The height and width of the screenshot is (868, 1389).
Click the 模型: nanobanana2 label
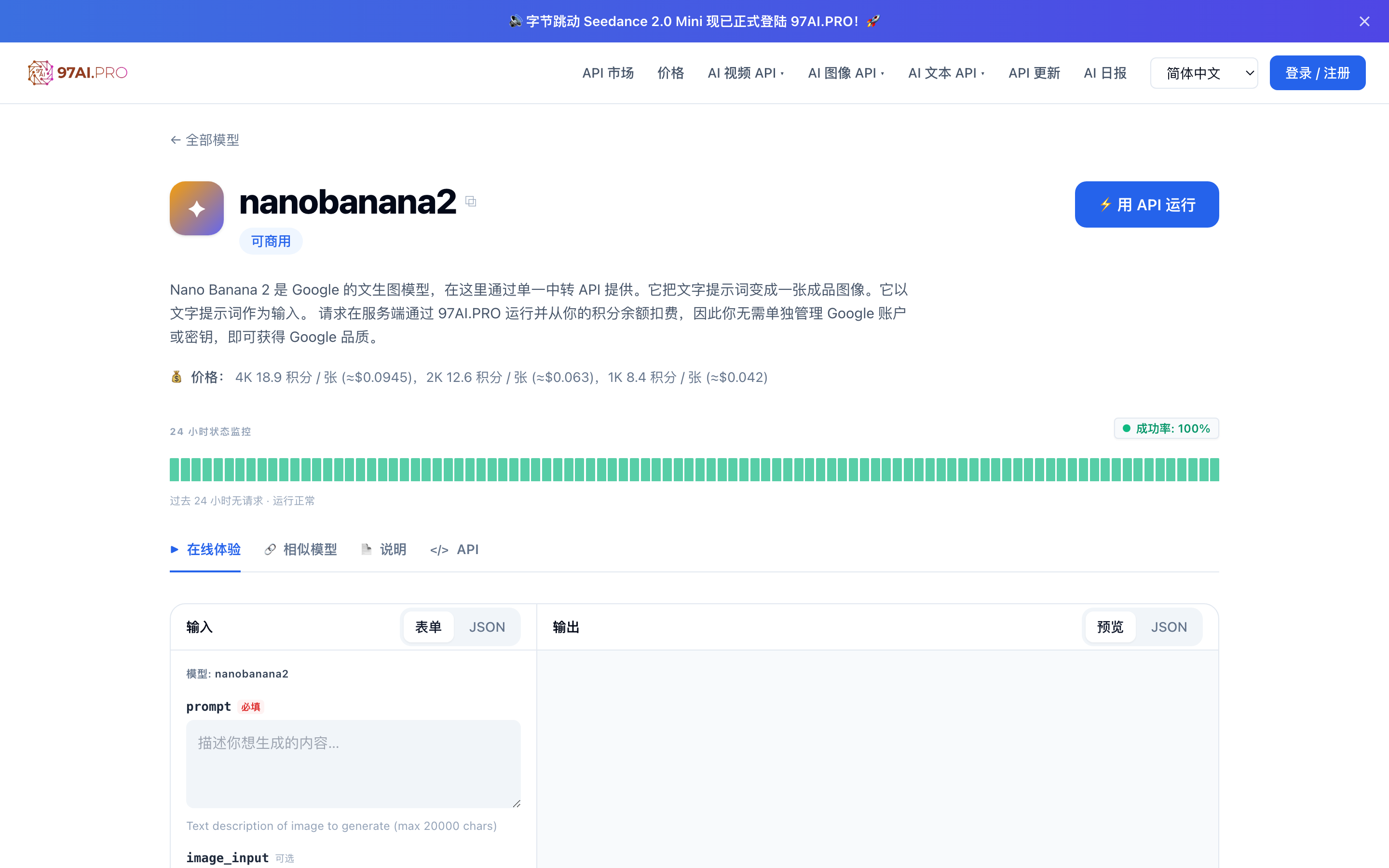237,673
